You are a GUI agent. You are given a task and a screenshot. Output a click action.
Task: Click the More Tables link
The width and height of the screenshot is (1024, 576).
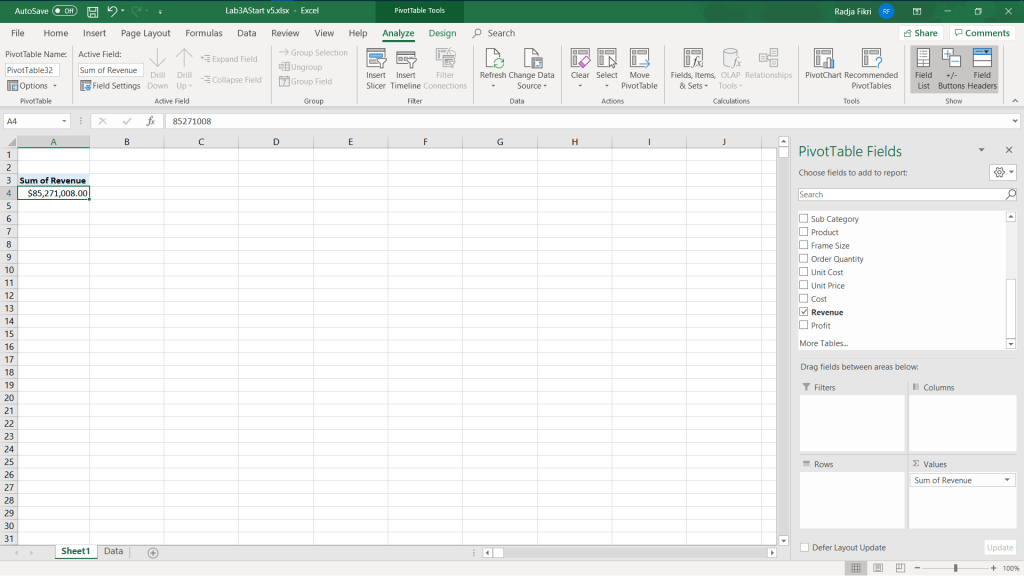click(822, 343)
